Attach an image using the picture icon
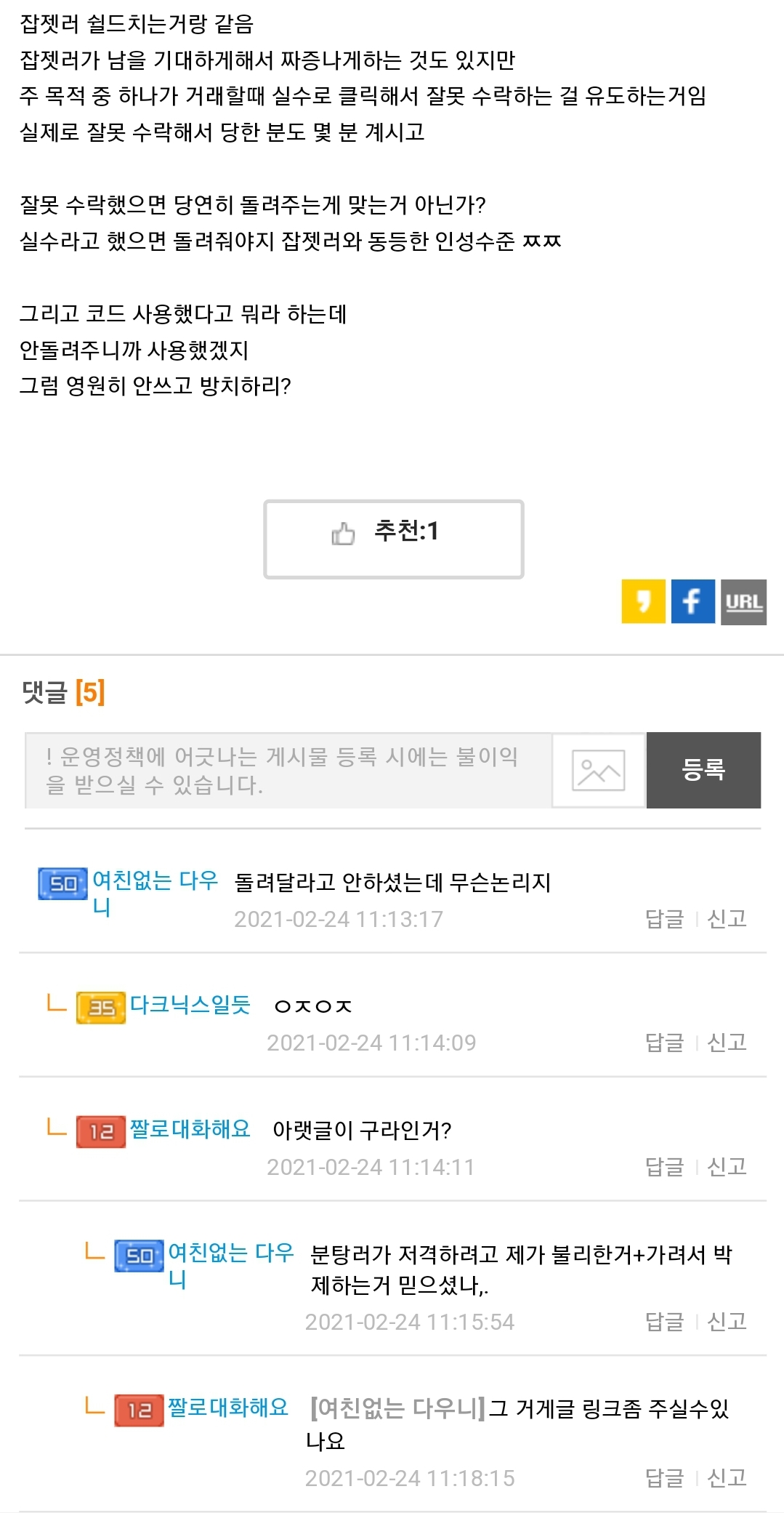 pyautogui.click(x=598, y=770)
